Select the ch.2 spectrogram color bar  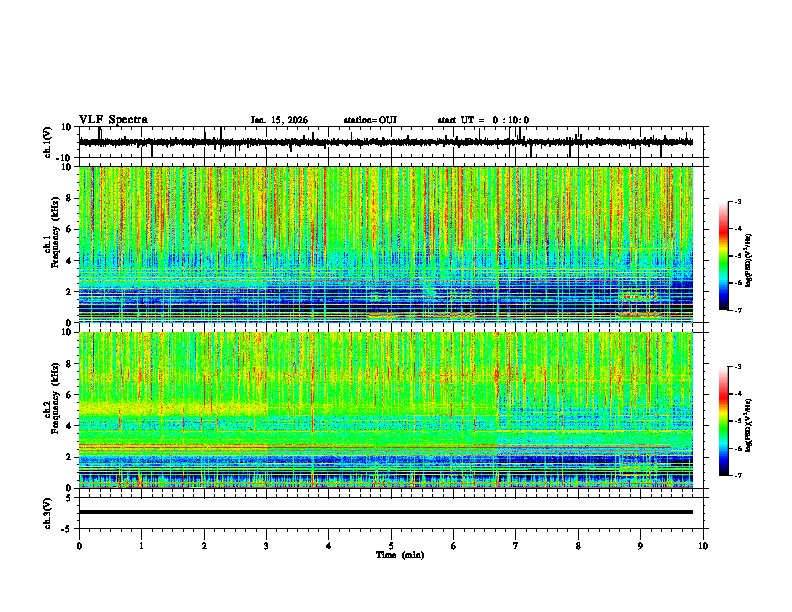click(x=723, y=421)
